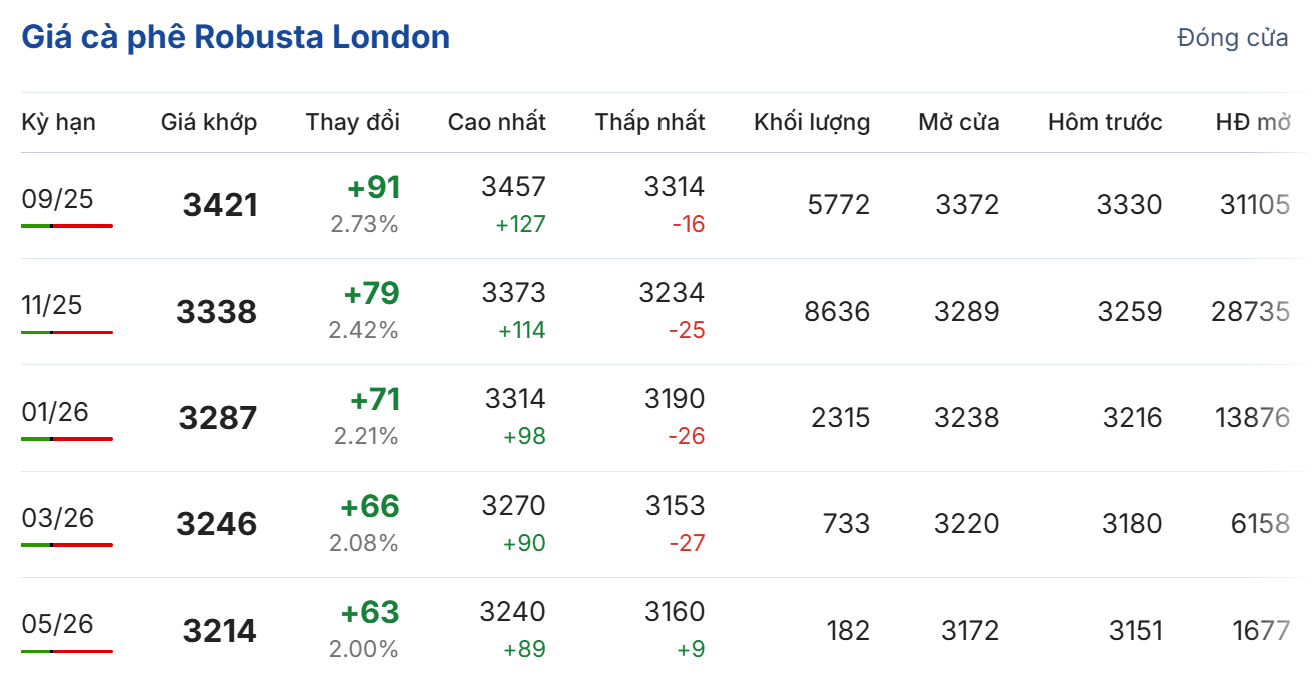Click the "Thấp nhất" column header
Viewport: 1316px width, 684px height.
click(x=650, y=122)
